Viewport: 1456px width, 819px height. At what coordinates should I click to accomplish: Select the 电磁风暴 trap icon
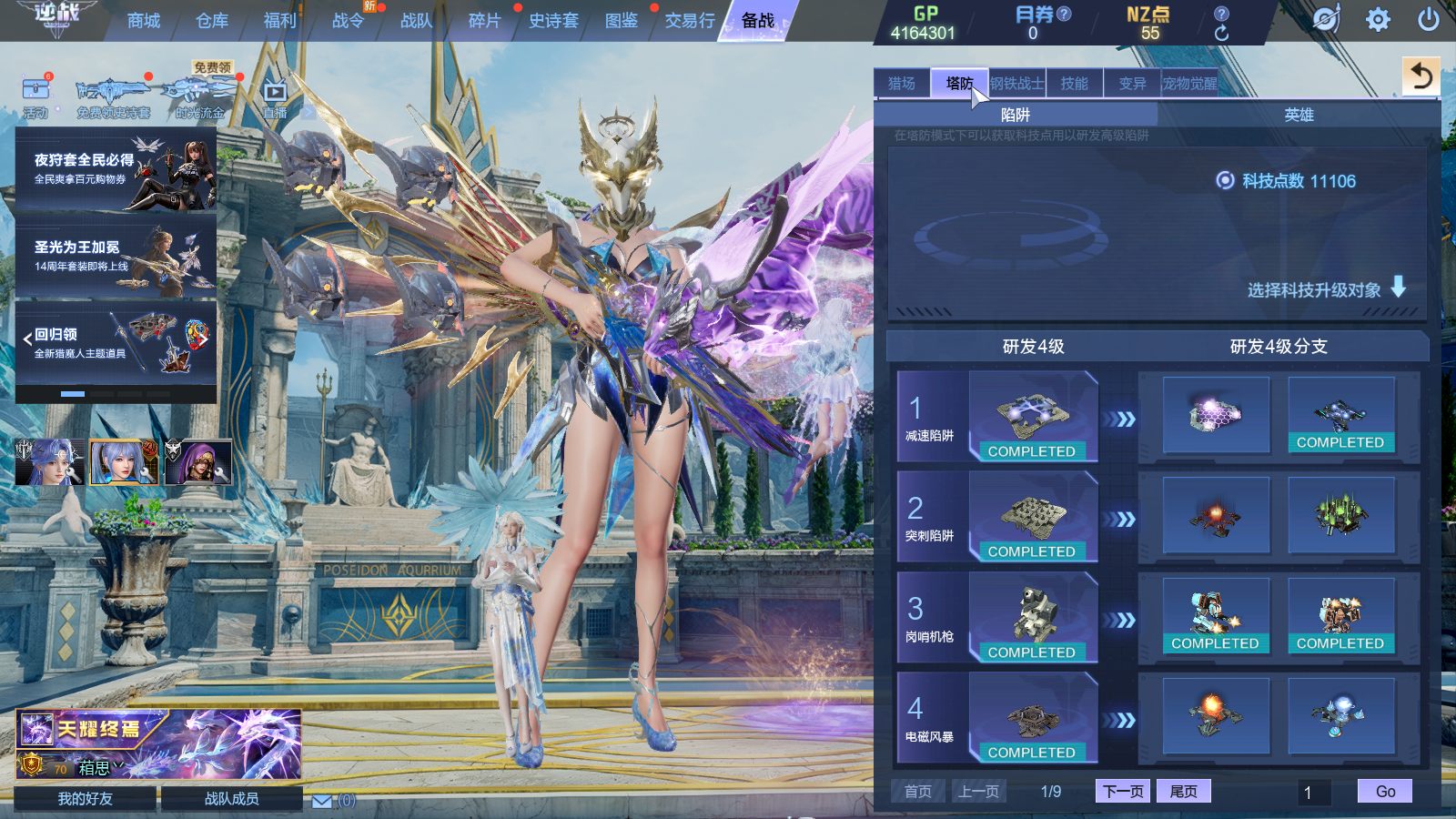(x=1033, y=717)
